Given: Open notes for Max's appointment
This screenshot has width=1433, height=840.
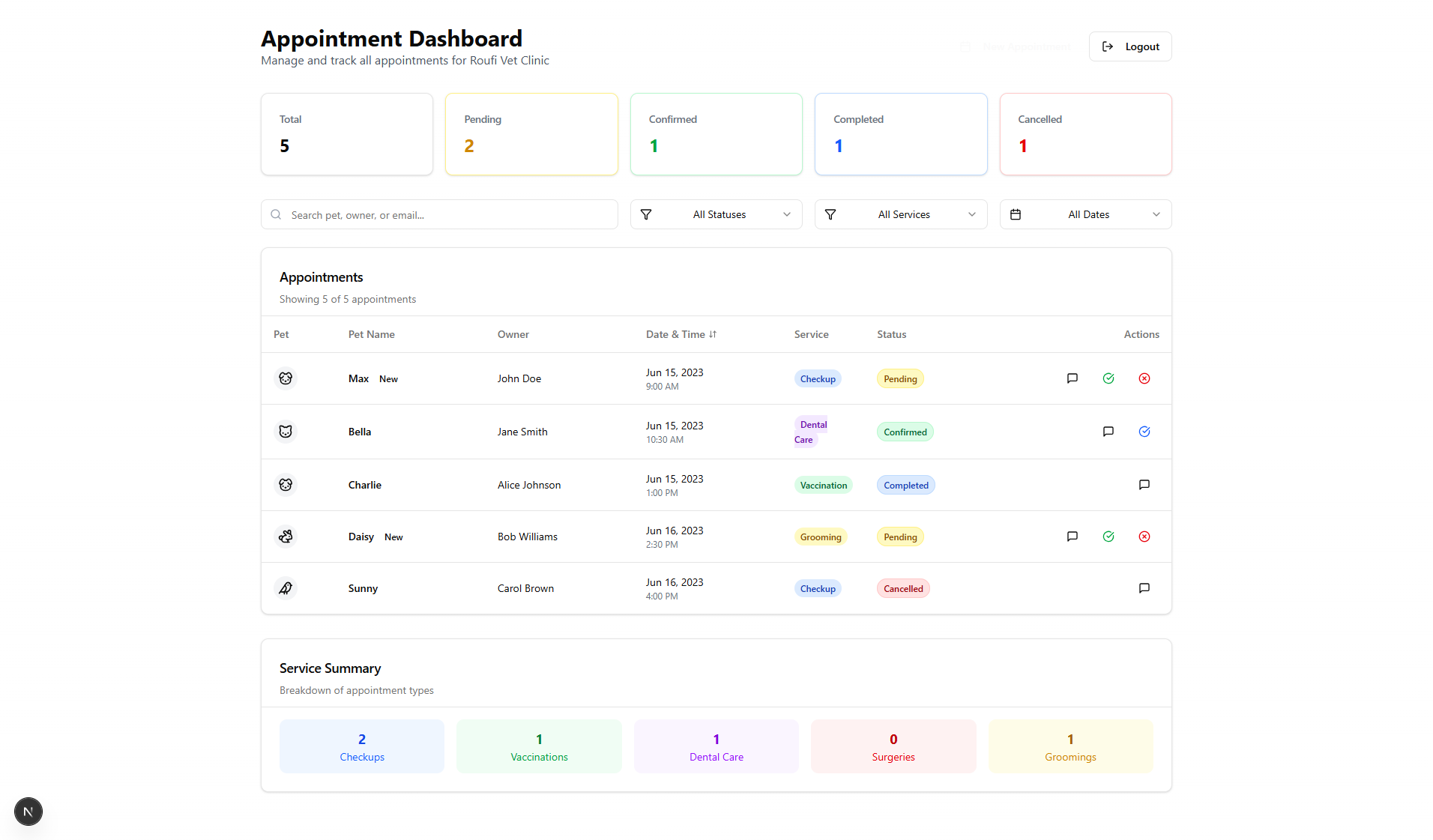Looking at the screenshot, I should pos(1073,378).
